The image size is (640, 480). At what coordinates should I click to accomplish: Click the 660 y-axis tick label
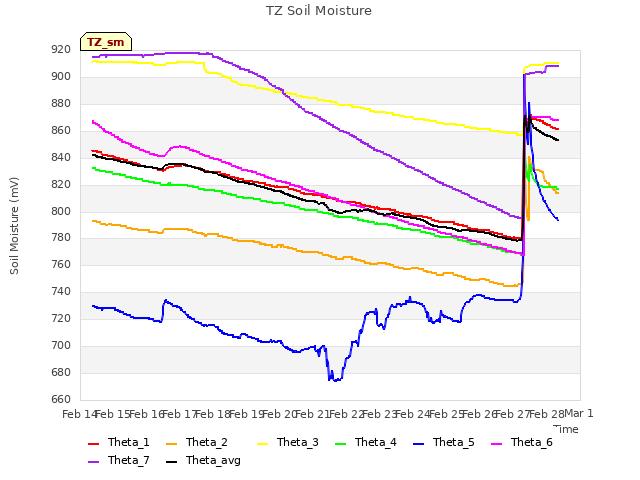pyautogui.click(x=61, y=399)
